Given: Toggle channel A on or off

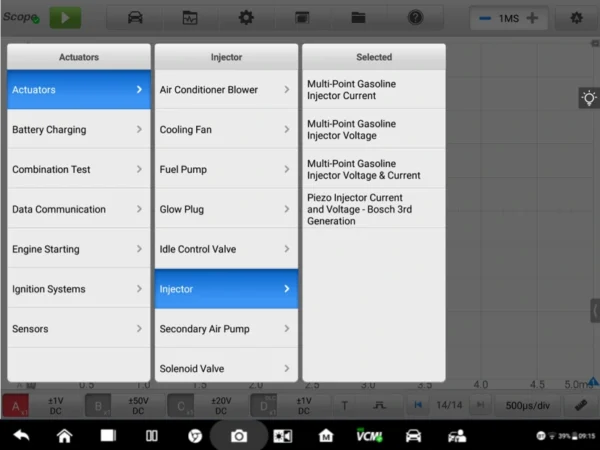Looking at the screenshot, I should tap(16, 406).
